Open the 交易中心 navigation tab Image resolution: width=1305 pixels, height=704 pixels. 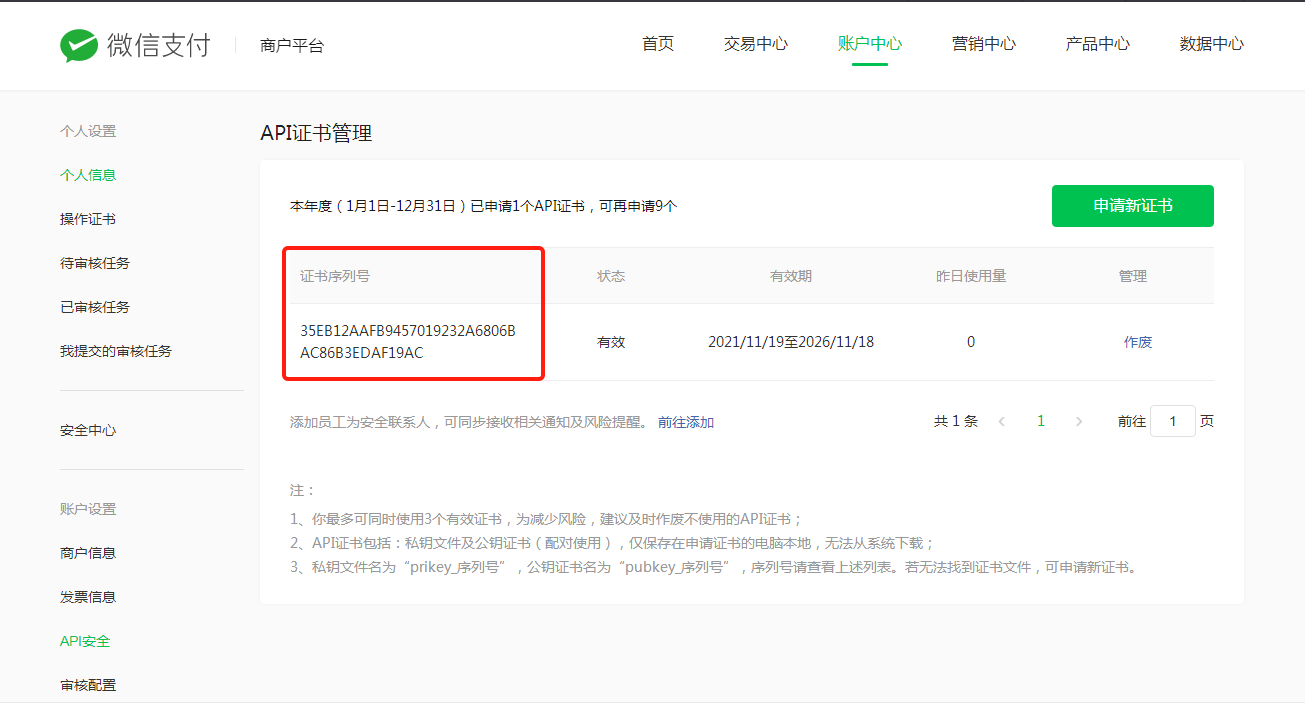756,44
